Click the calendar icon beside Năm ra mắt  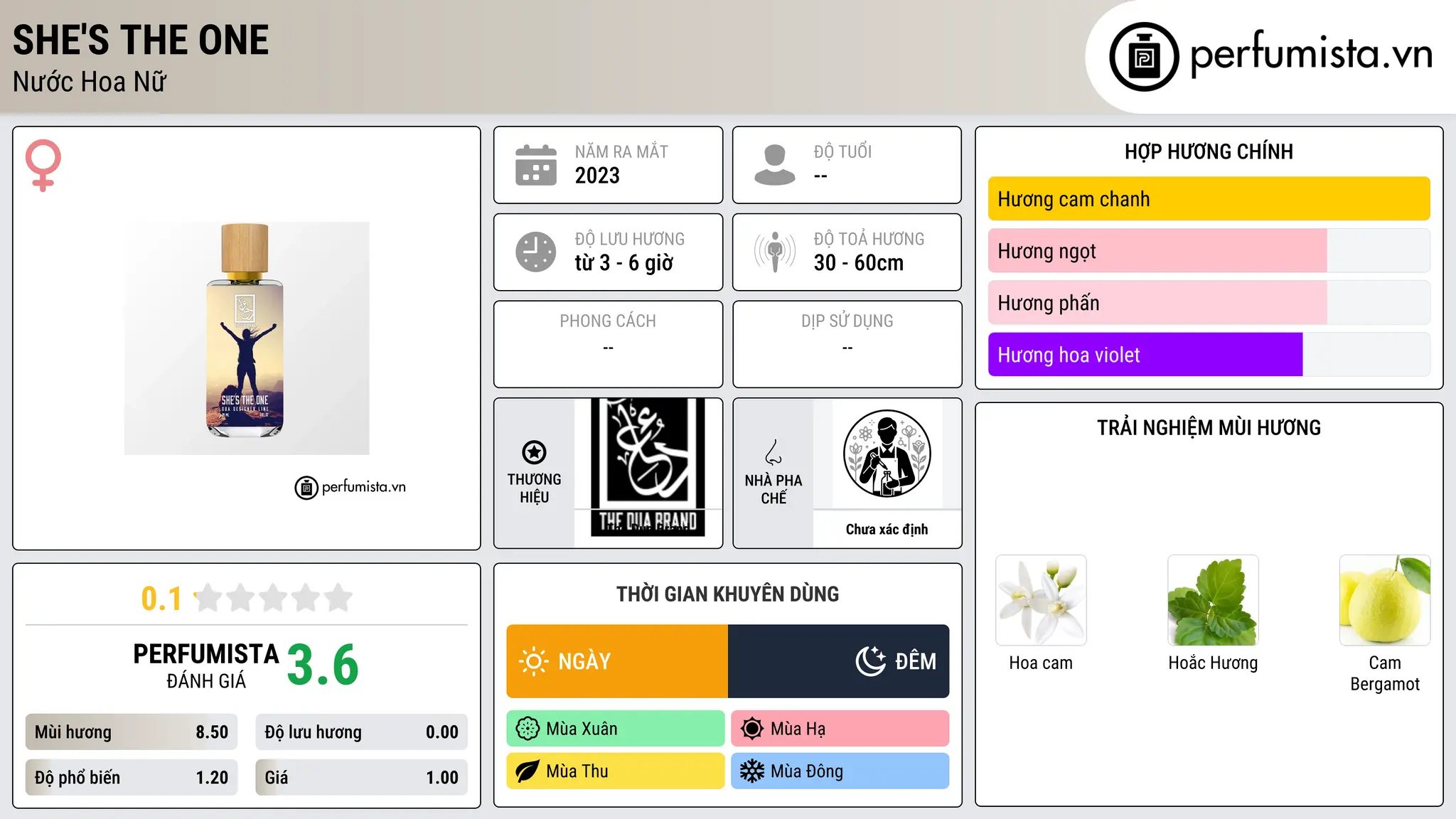(x=536, y=165)
